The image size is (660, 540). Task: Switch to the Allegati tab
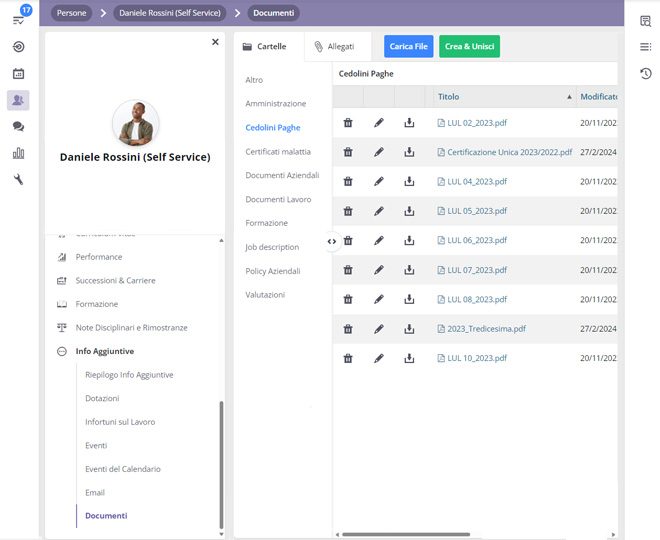(x=334, y=47)
